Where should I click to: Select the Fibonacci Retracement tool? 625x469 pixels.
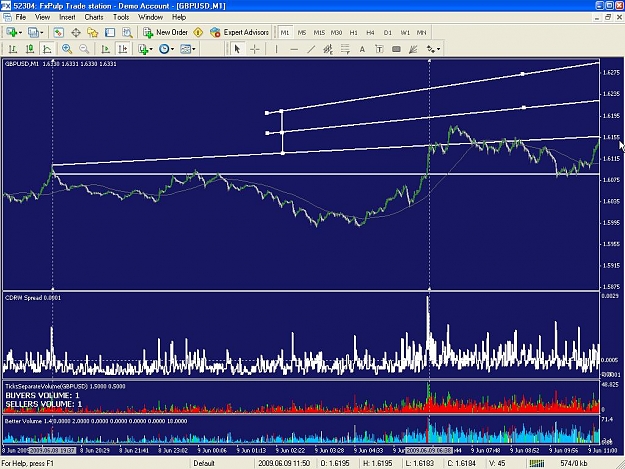point(345,49)
